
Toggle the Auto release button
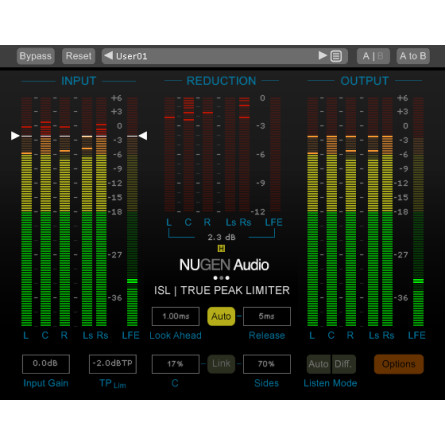221,316
